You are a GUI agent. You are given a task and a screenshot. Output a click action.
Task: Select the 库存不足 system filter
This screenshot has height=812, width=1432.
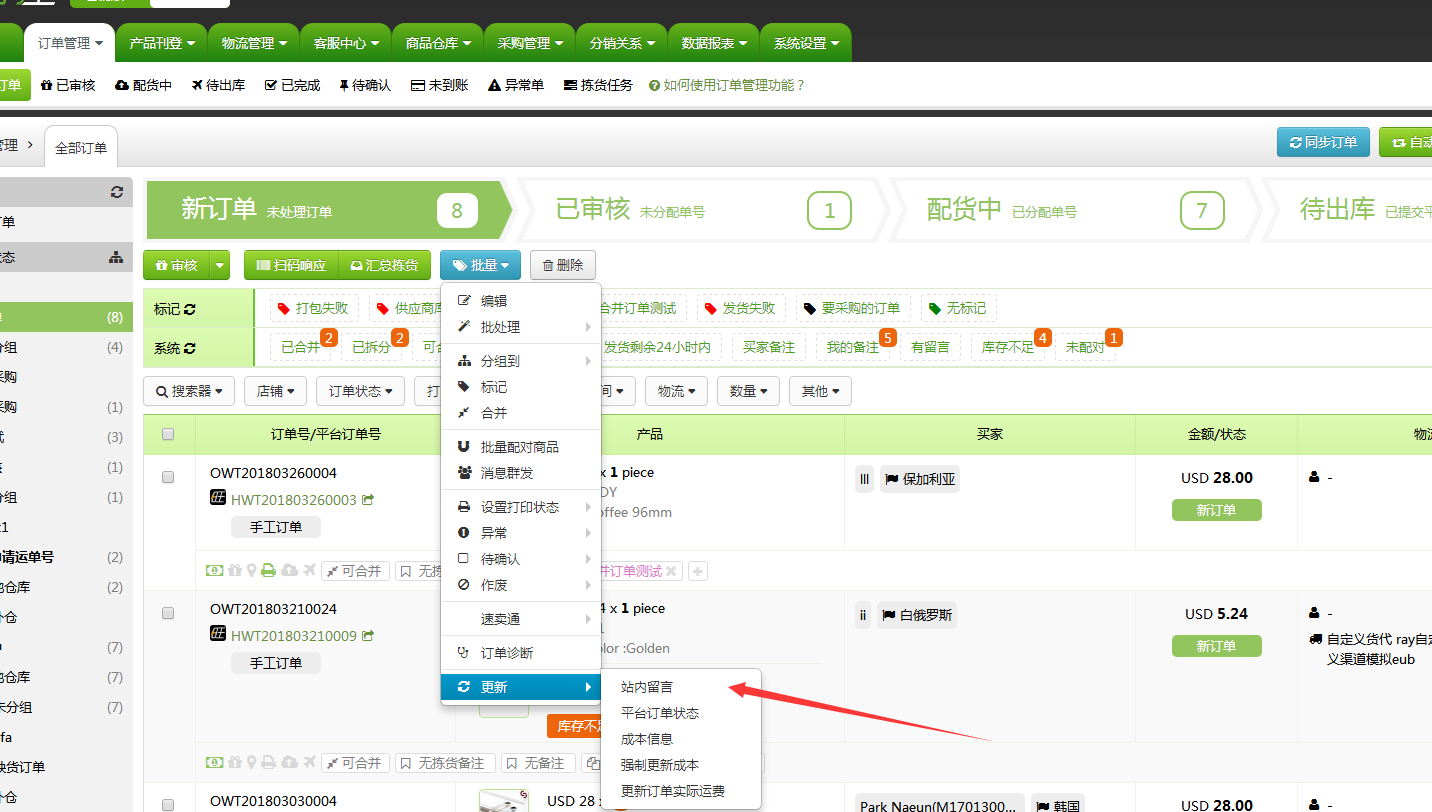click(1008, 347)
